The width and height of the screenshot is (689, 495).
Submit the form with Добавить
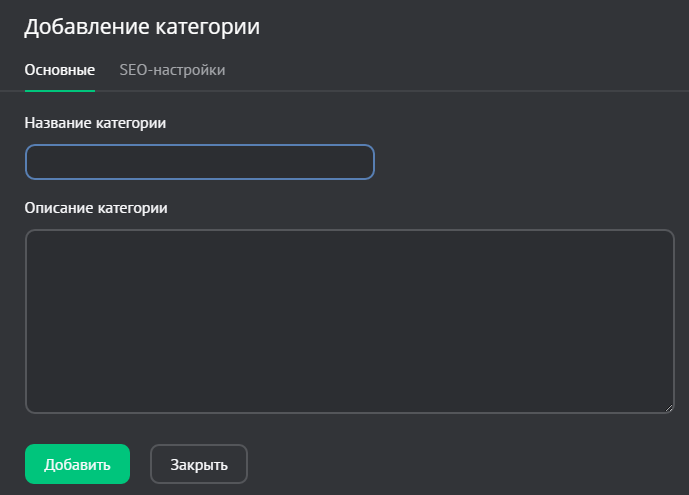coord(77,464)
